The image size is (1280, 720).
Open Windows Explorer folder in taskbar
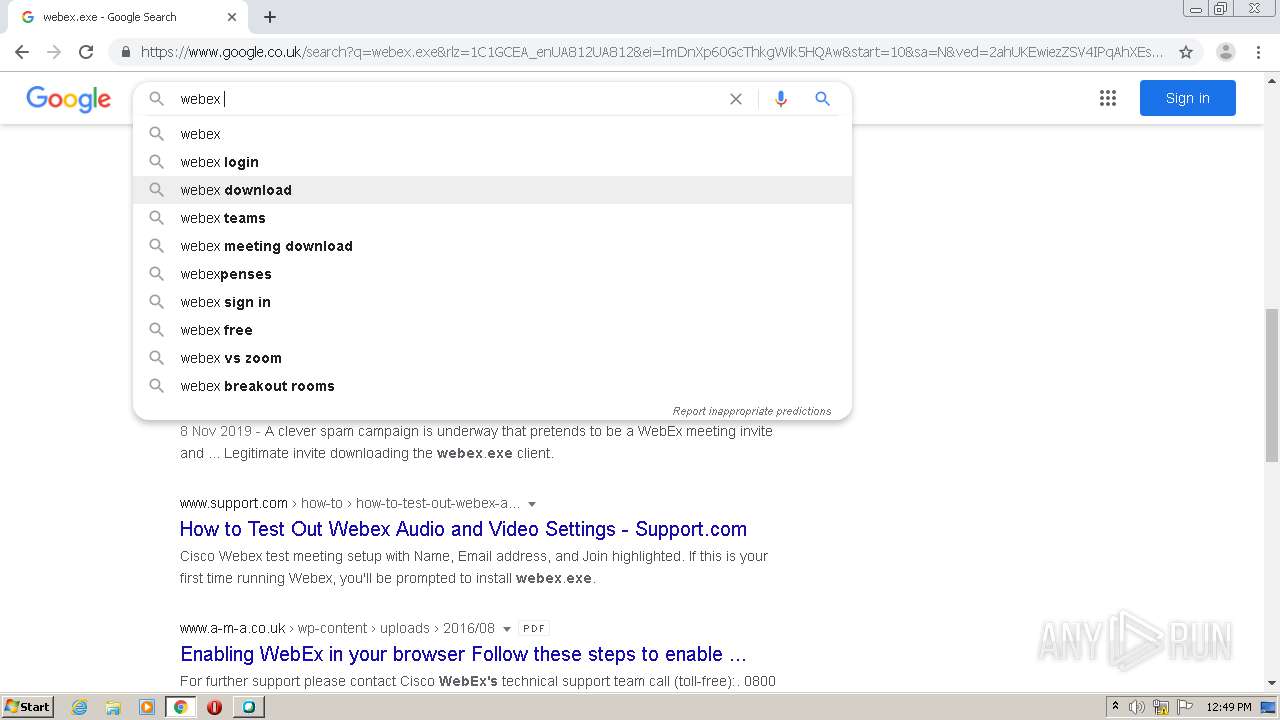coord(113,707)
